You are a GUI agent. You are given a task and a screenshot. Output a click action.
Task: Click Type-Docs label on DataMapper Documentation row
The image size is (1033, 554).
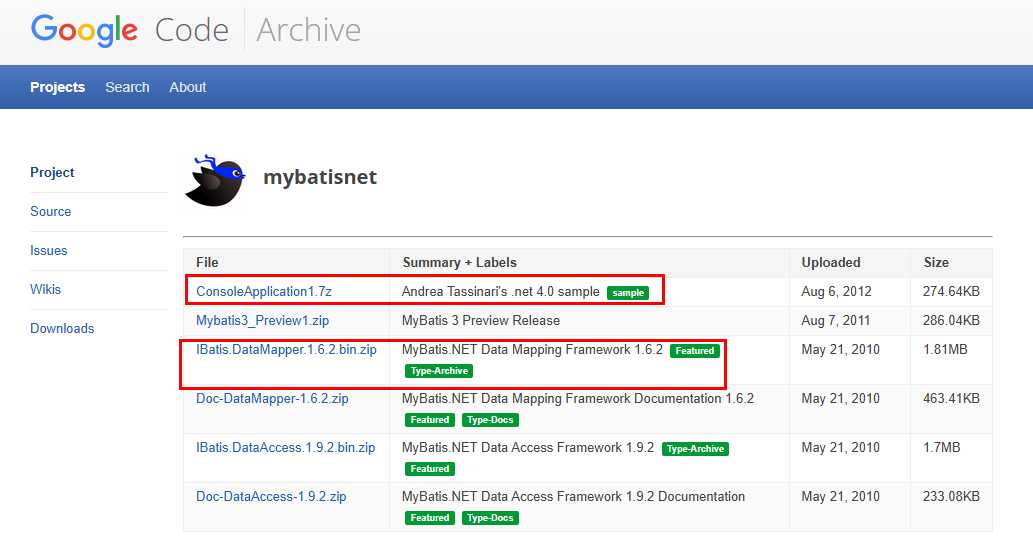(x=490, y=420)
